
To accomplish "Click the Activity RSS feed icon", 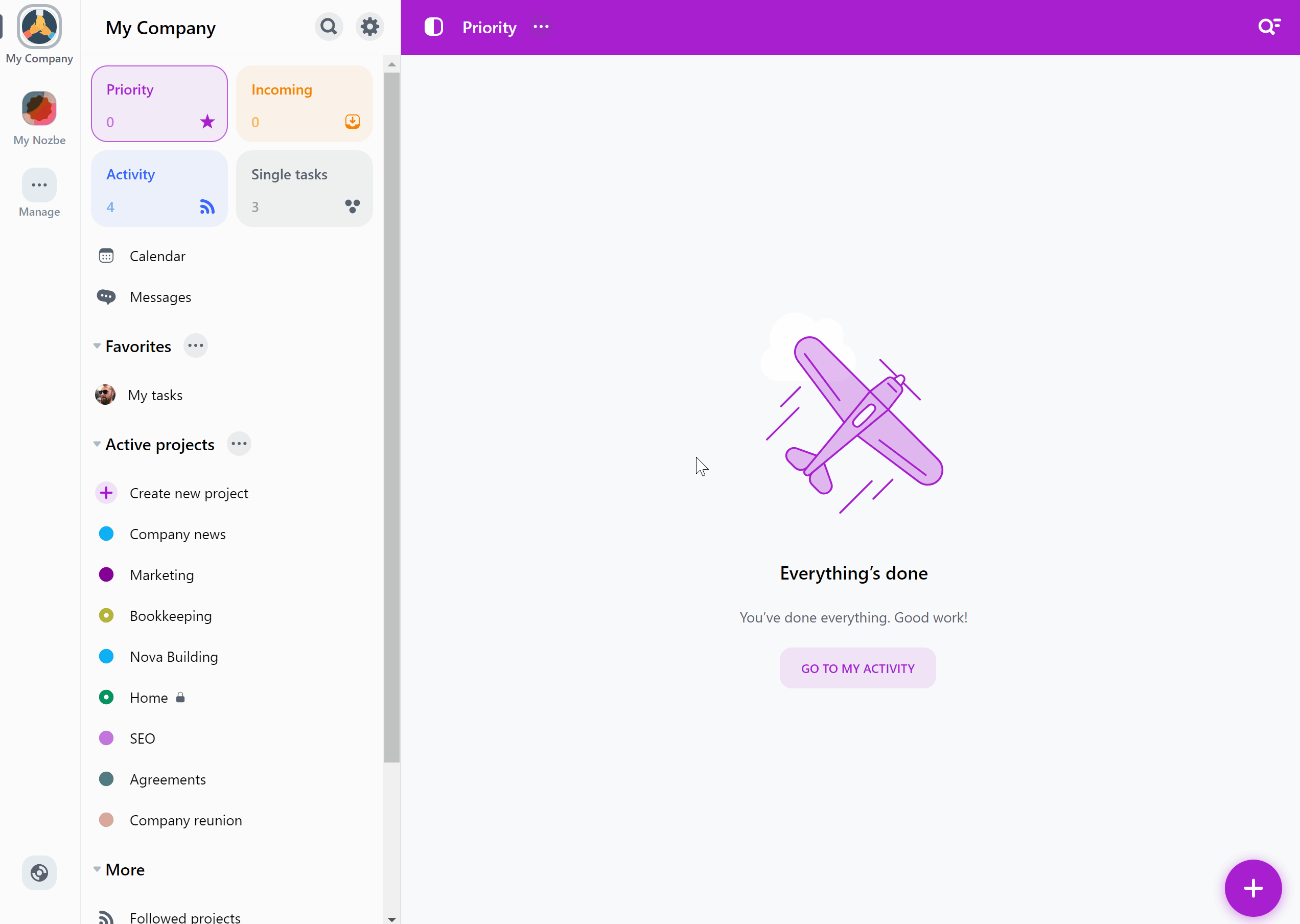I will click(207, 206).
